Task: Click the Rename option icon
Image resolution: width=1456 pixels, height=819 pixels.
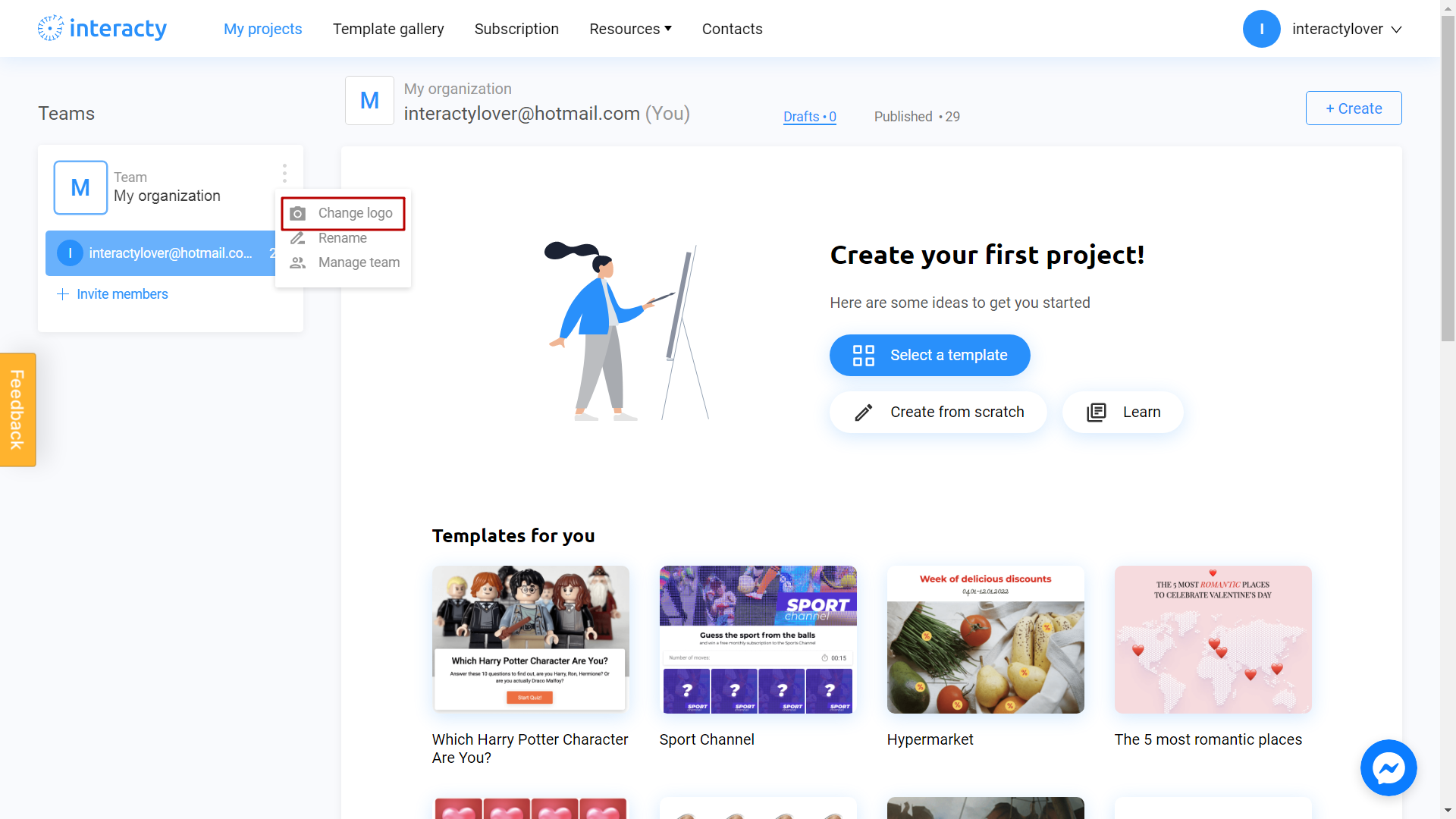Action: click(297, 238)
